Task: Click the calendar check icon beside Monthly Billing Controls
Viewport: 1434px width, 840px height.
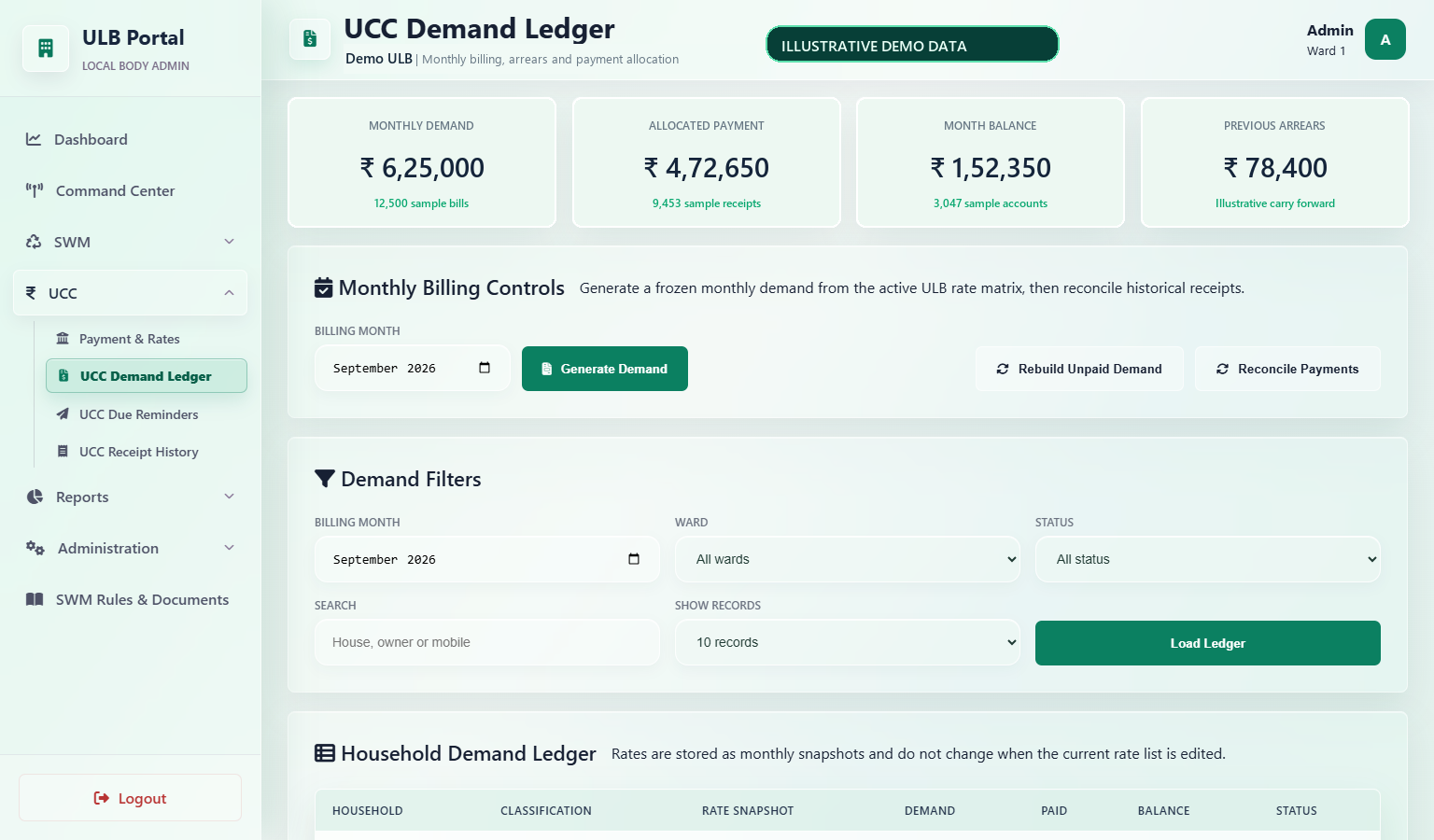Action: [x=324, y=287]
